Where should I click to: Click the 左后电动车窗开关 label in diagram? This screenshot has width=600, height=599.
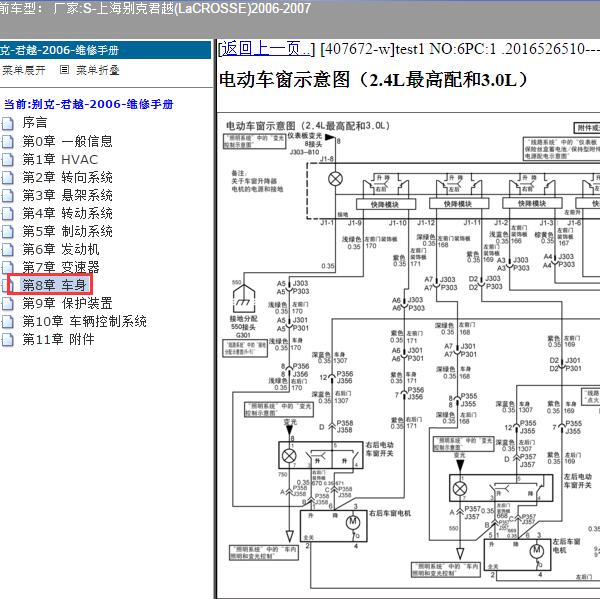(577, 481)
